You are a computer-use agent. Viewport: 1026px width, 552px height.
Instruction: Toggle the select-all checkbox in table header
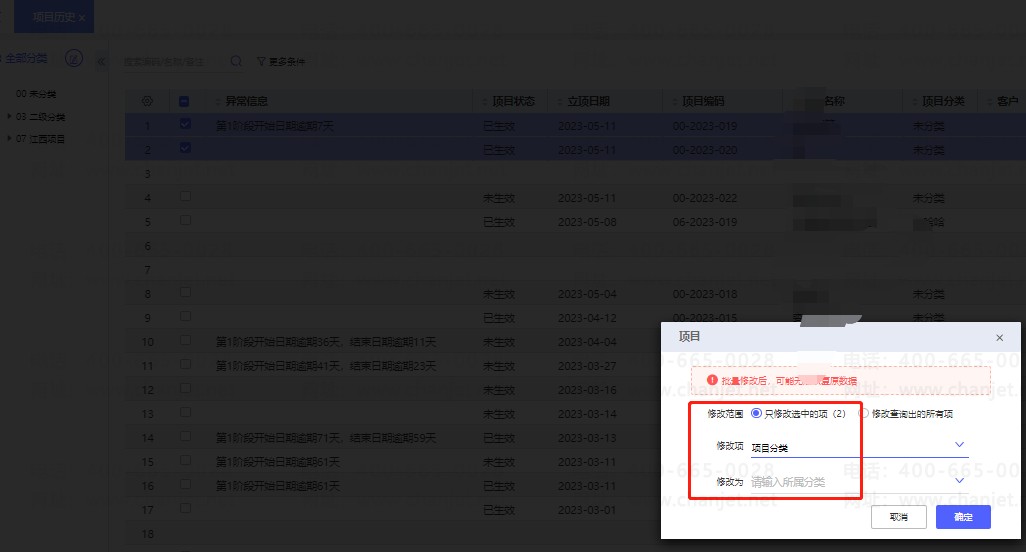click(x=184, y=101)
